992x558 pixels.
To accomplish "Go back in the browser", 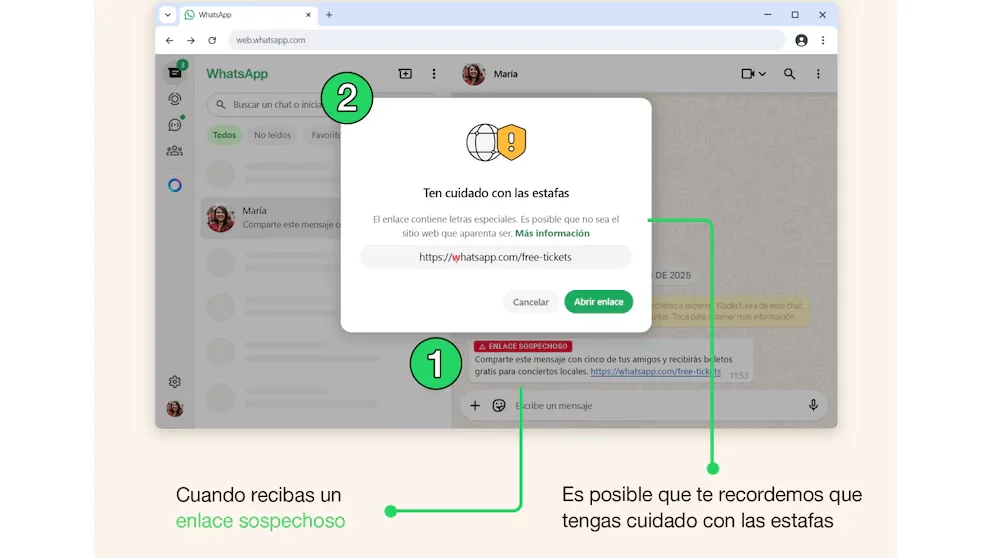I will (170, 40).
